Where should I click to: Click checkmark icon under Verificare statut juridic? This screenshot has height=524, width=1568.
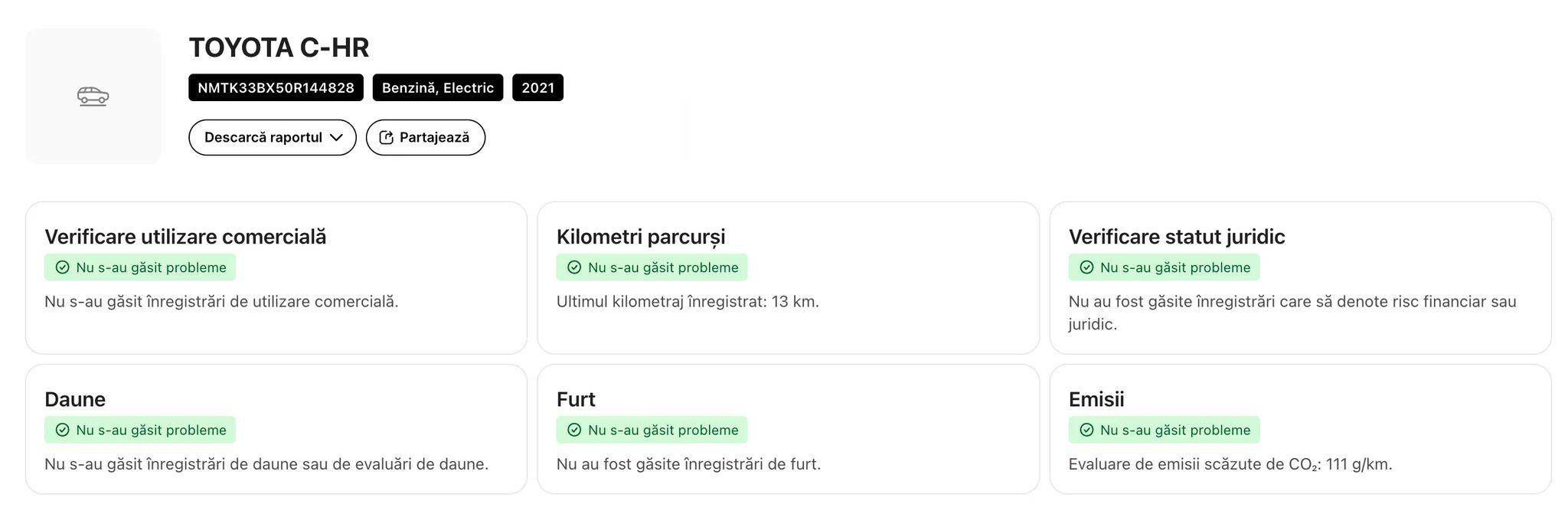(x=1086, y=267)
